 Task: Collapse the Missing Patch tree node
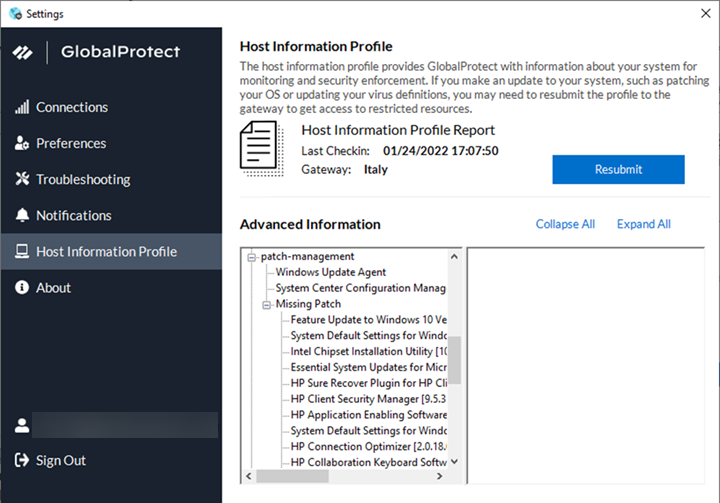coord(267,304)
